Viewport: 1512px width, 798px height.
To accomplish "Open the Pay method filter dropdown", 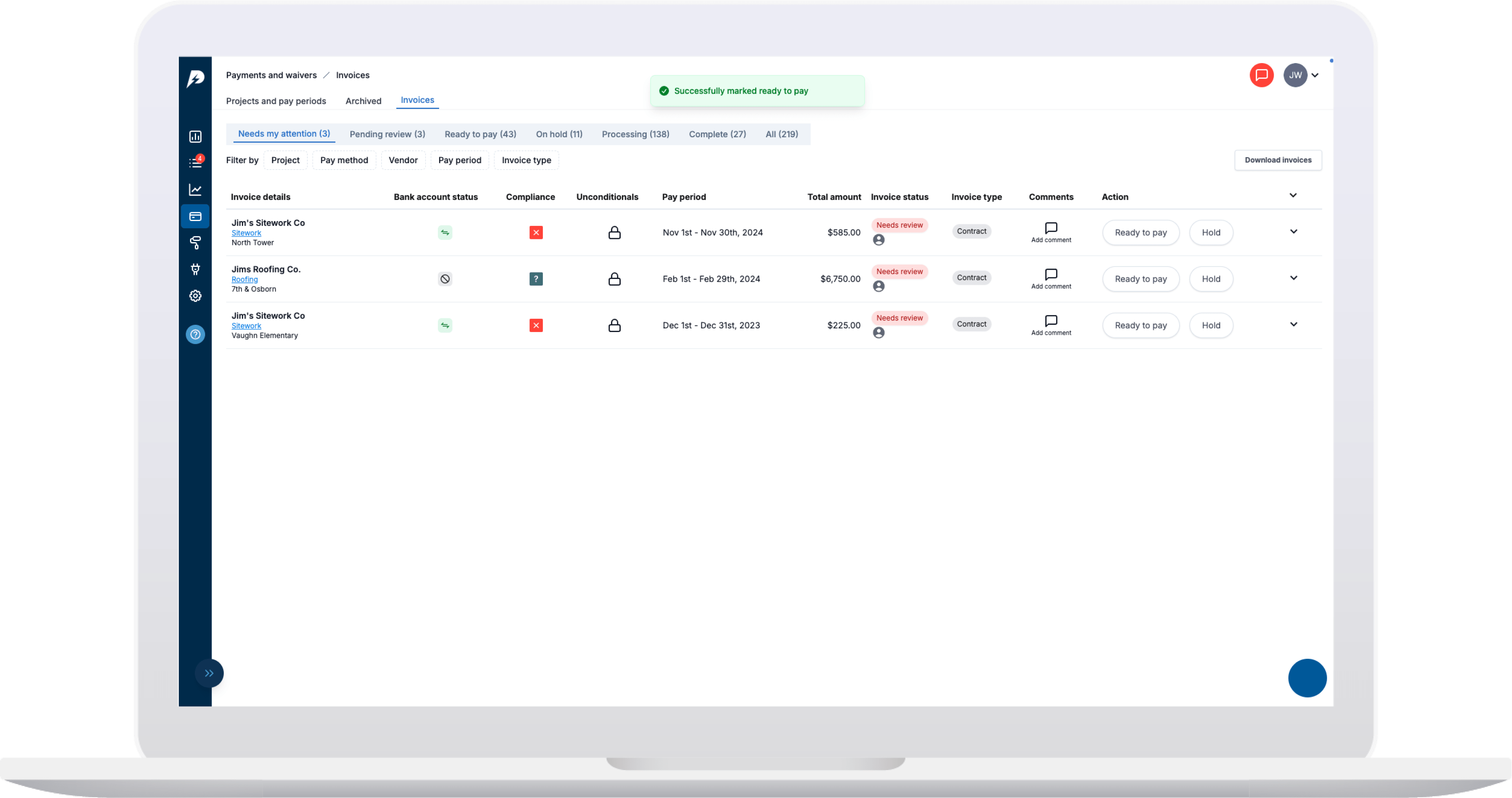I will tap(344, 160).
